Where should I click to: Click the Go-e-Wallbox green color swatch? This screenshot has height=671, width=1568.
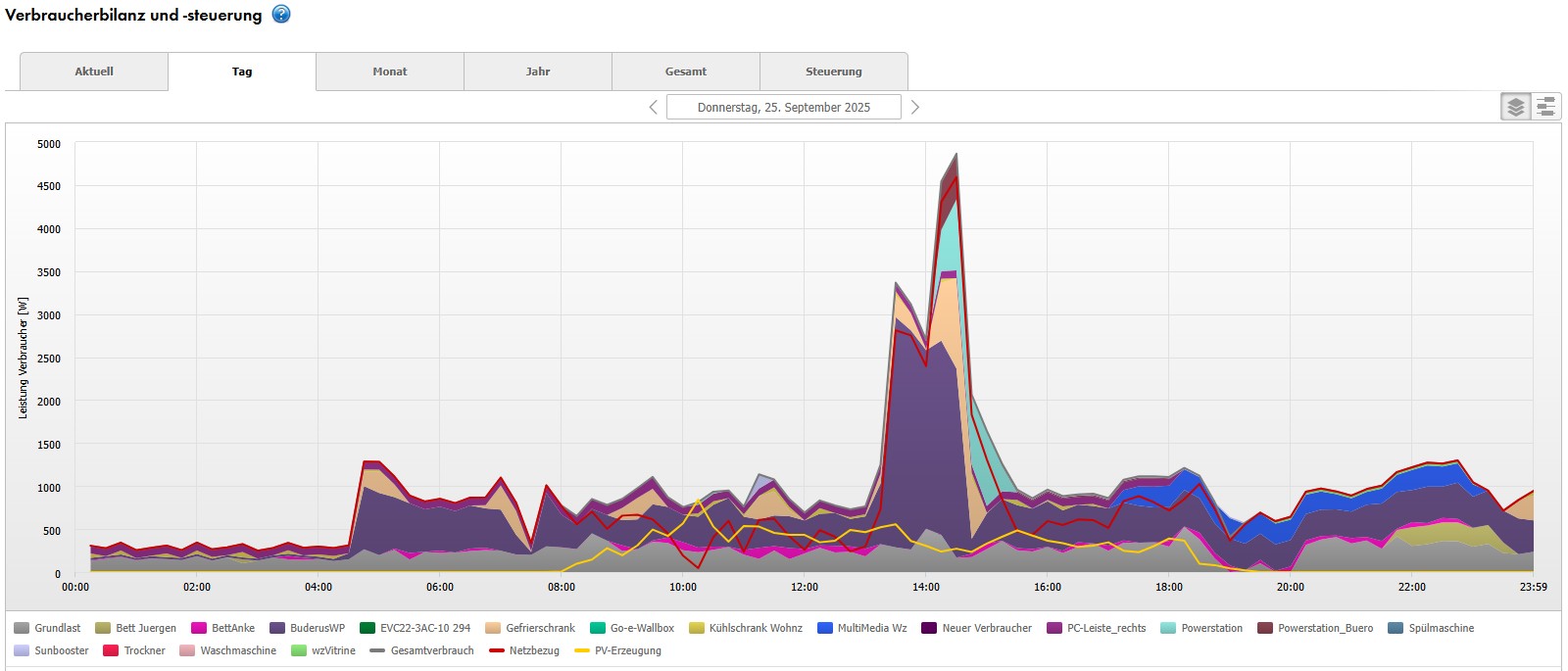tap(598, 628)
